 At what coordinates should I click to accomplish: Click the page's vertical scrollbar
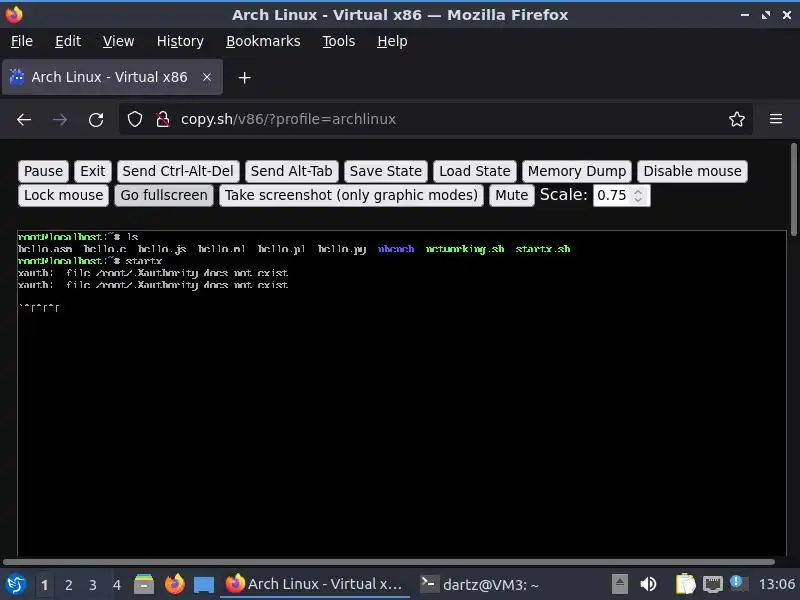click(x=794, y=190)
